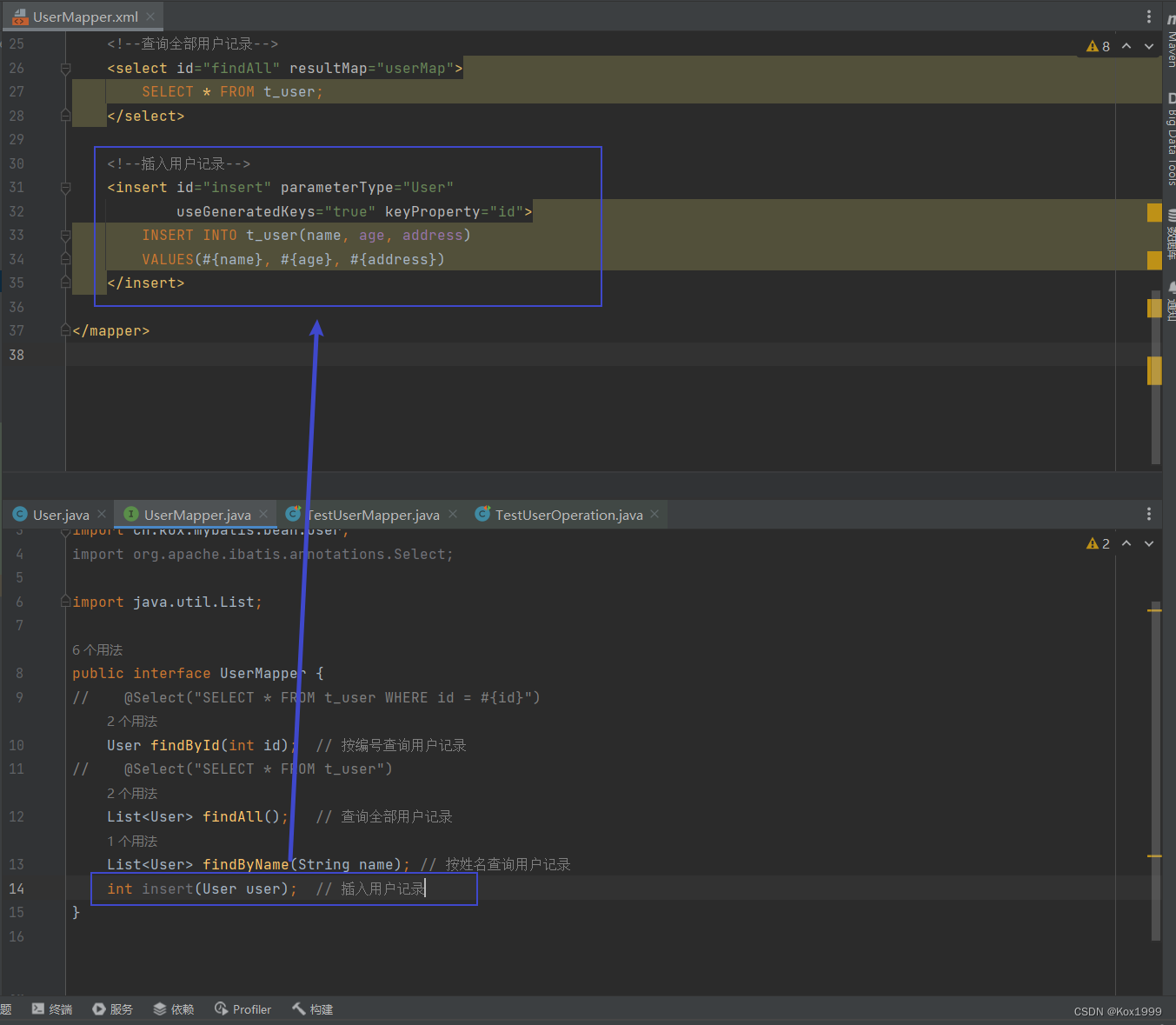Click the 'userMap' resultMap value
Screen dimensions: 1176x1025
(415, 68)
